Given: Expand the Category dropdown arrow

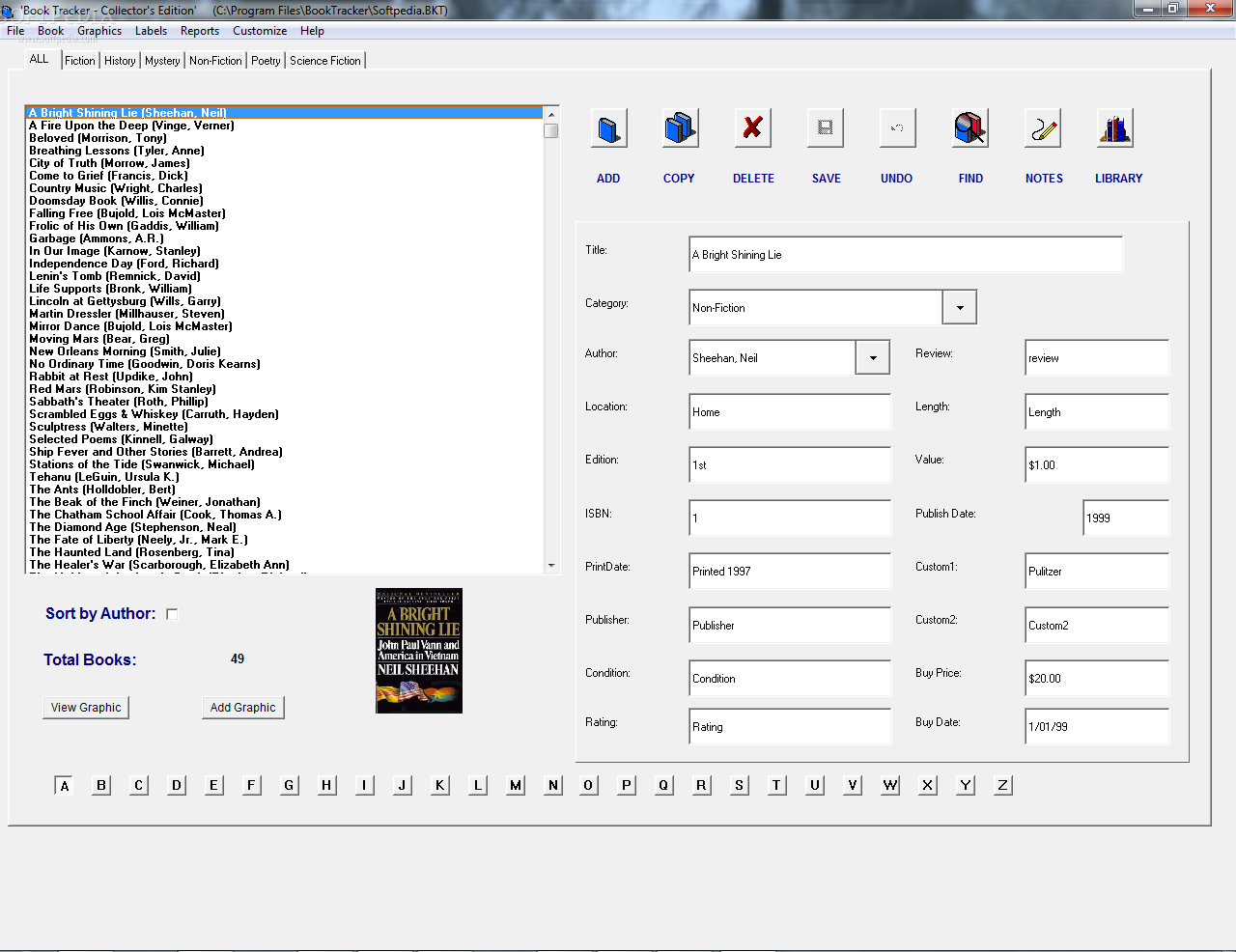Looking at the screenshot, I should coord(960,308).
